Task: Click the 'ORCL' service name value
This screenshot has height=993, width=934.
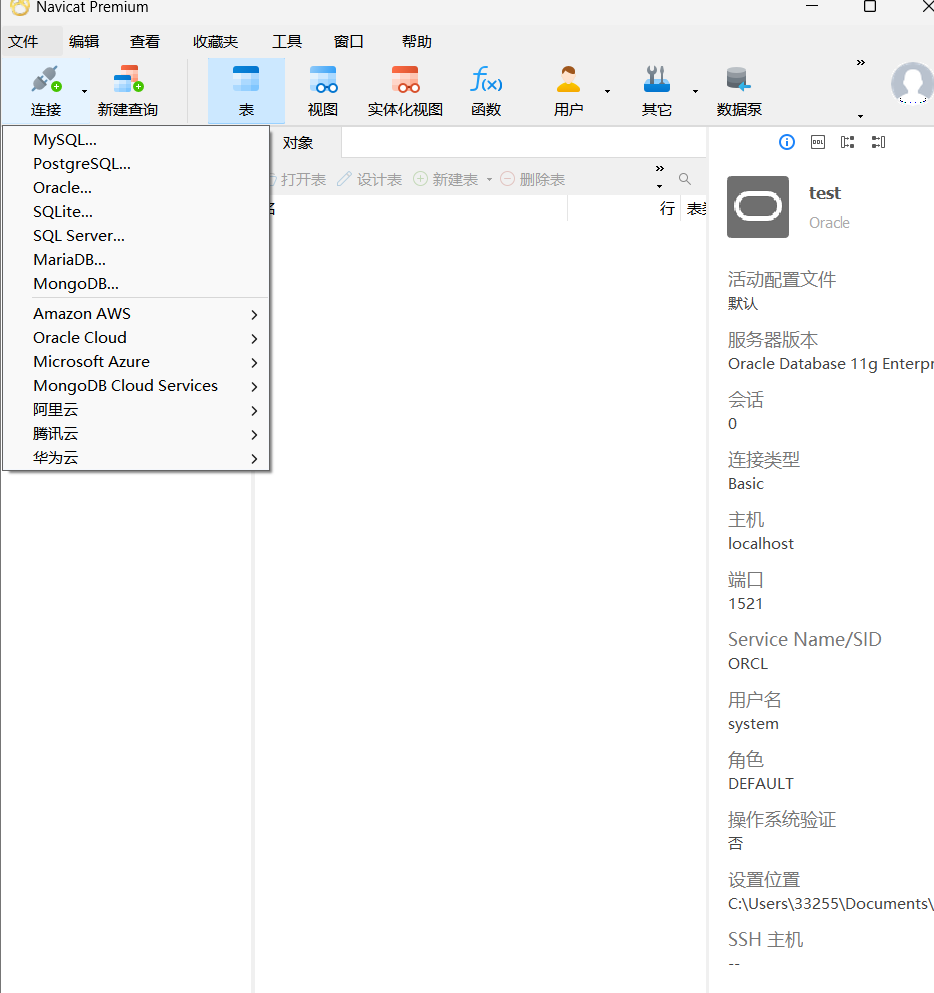Action: tap(748, 664)
